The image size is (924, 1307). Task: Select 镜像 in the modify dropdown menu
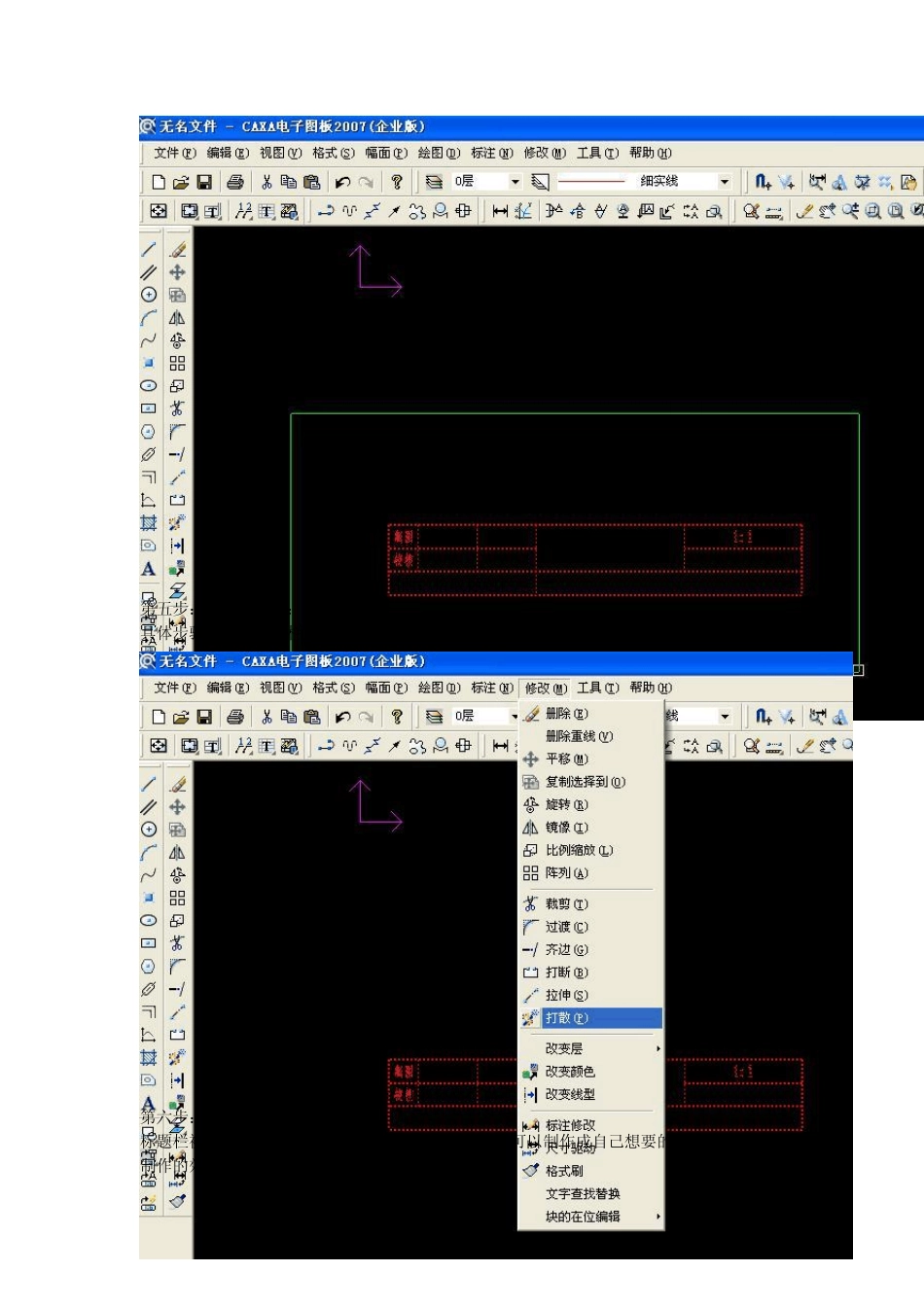coord(566,828)
